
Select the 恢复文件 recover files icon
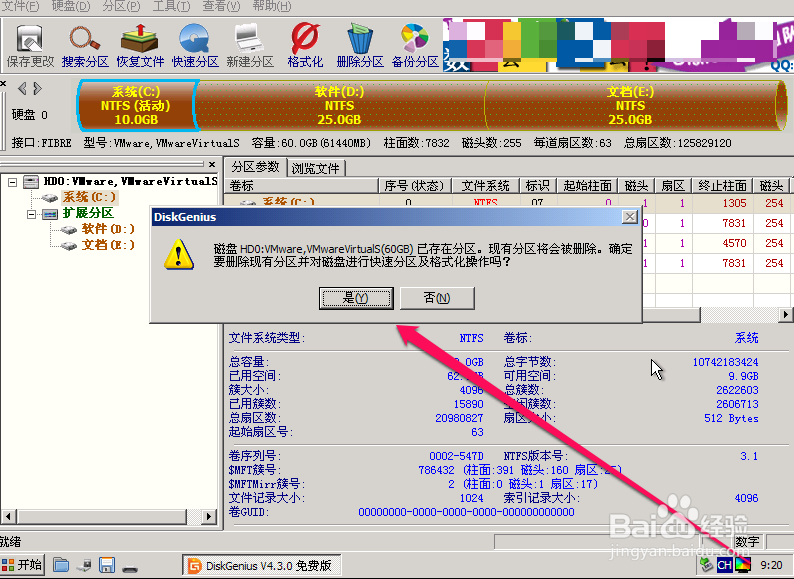coord(140,45)
